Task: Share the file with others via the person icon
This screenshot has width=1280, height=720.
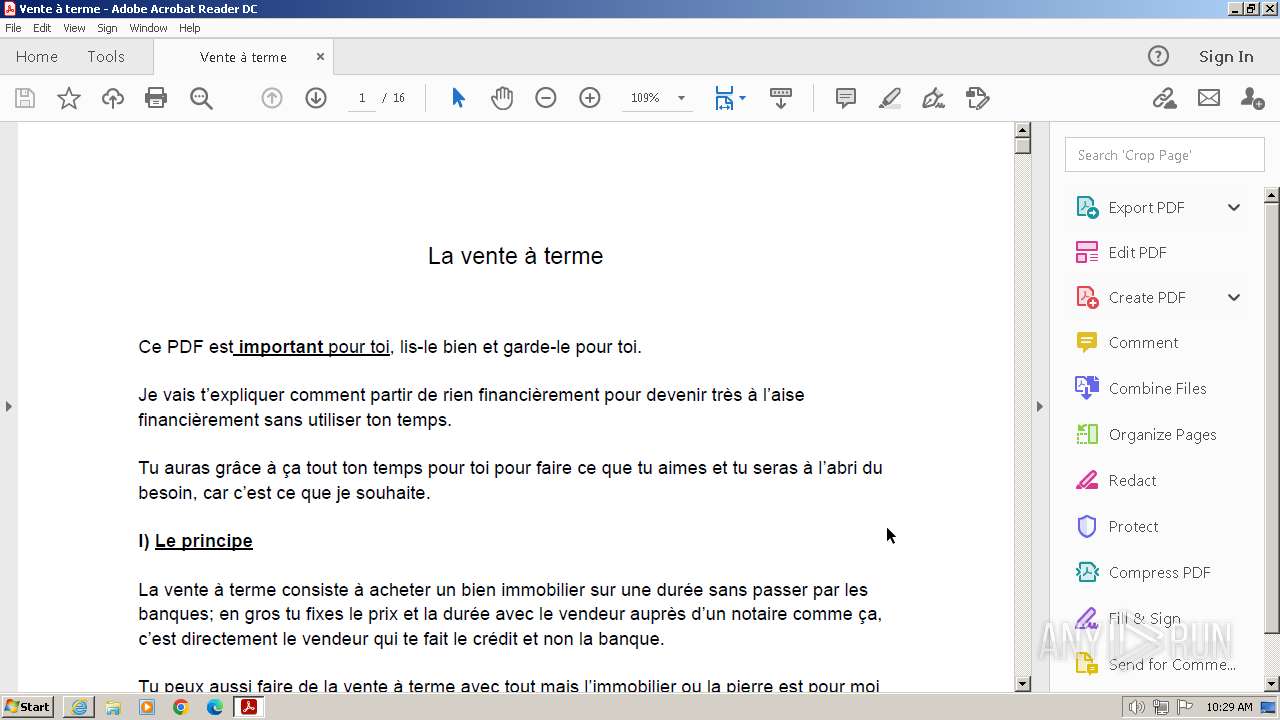Action: coord(1252,98)
